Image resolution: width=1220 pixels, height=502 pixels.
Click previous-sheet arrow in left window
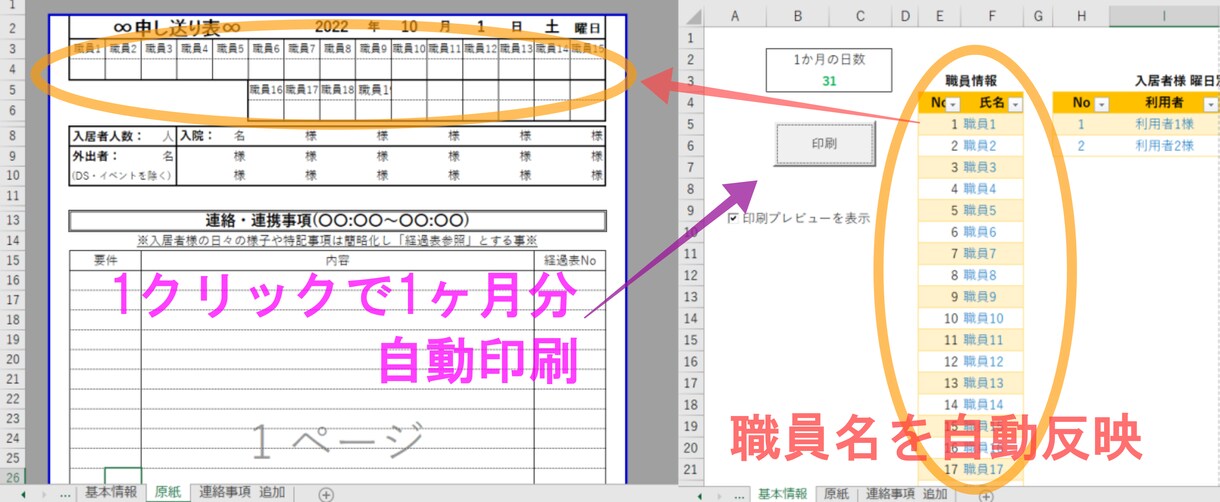click(24, 493)
